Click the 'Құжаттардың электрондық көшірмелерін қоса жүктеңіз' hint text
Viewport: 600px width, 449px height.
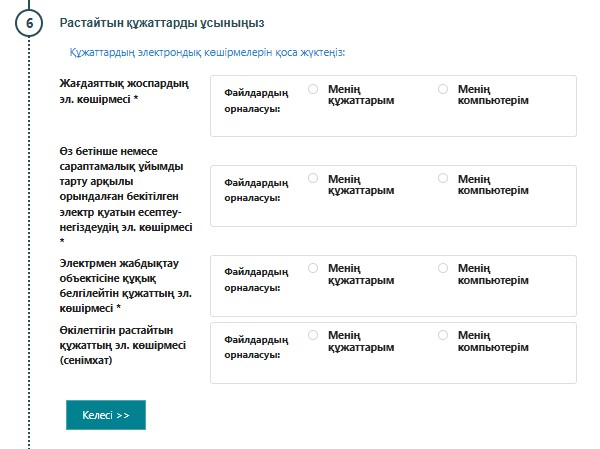pyautogui.click(x=214, y=52)
